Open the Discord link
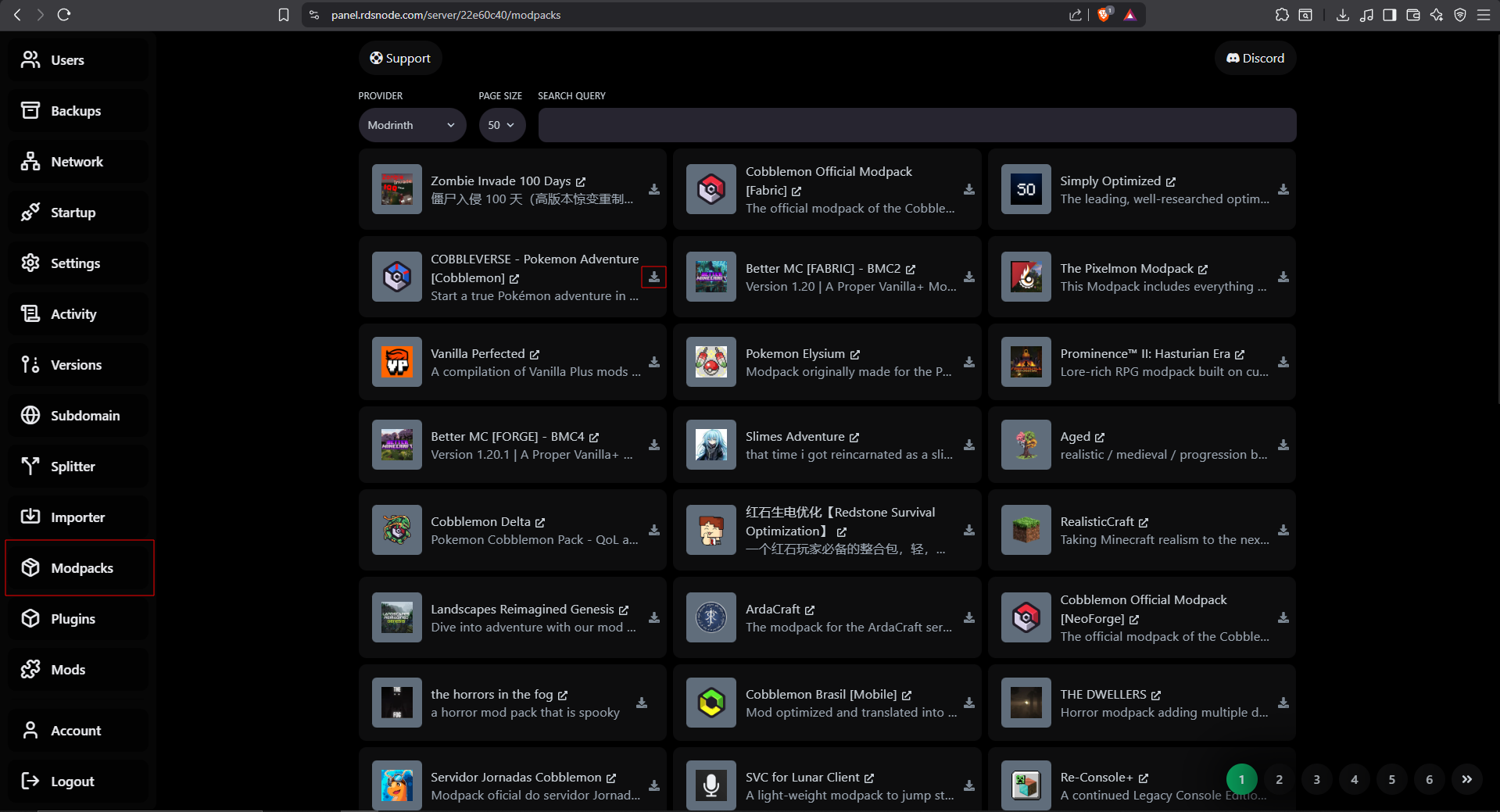Image resolution: width=1500 pixels, height=812 pixels. click(1255, 58)
